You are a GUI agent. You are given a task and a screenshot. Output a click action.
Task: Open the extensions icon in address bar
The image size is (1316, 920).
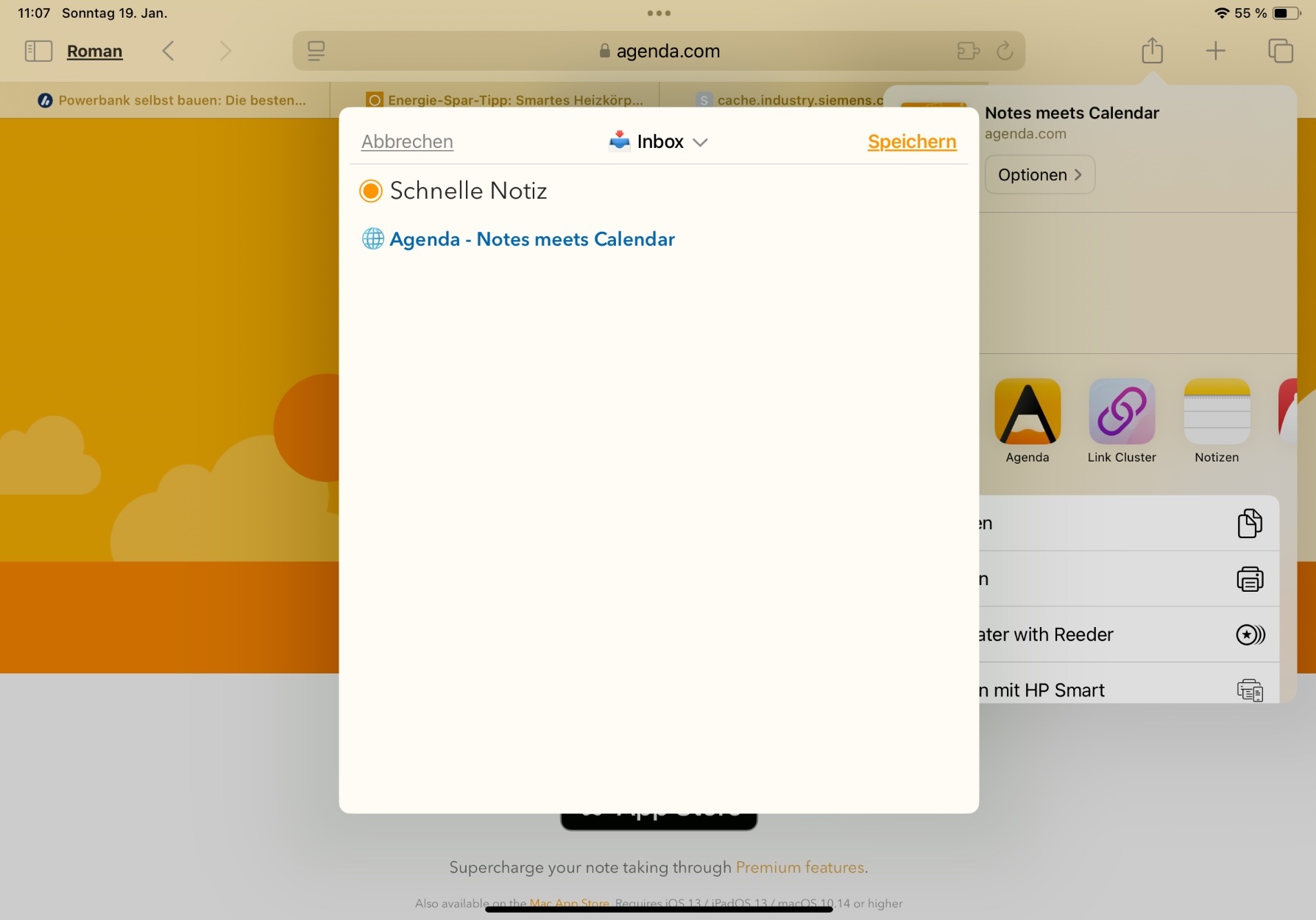[968, 51]
